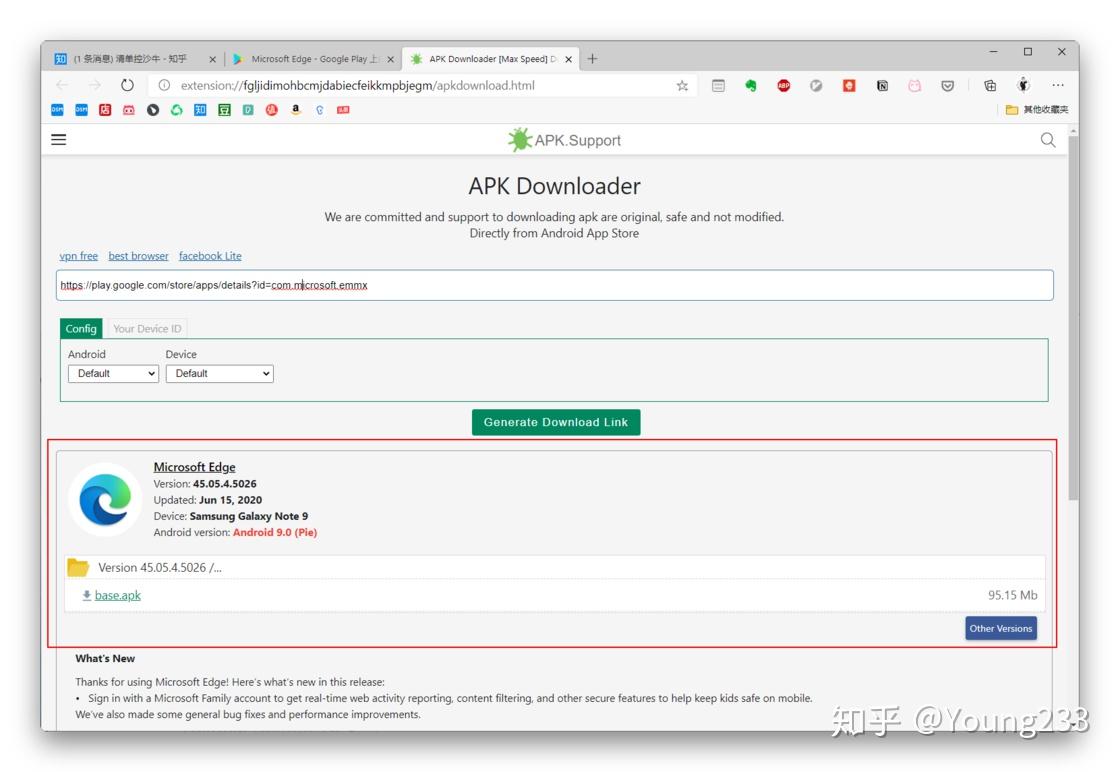Screen dimensions: 1120x772
Task: Open the hamburger menu on APK.Support
Action: [x=59, y=140]
